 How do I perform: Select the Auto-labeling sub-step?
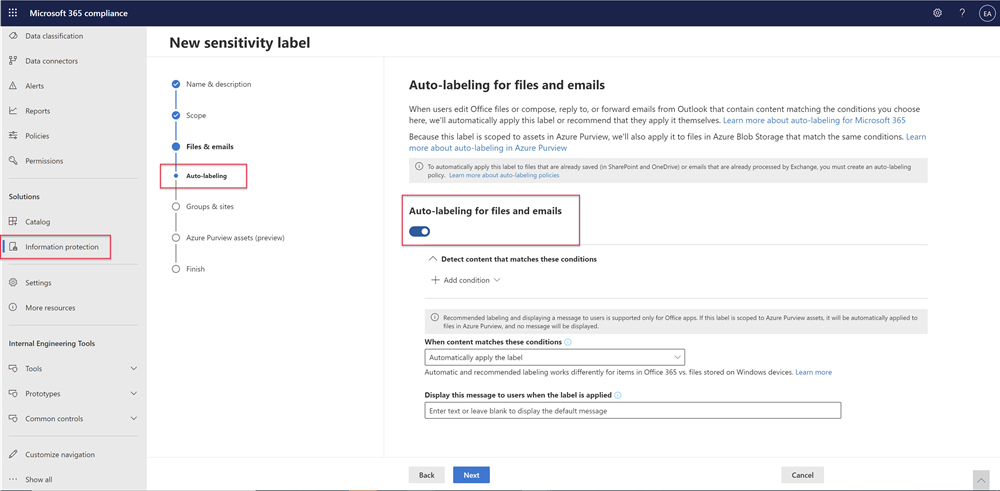207,175
